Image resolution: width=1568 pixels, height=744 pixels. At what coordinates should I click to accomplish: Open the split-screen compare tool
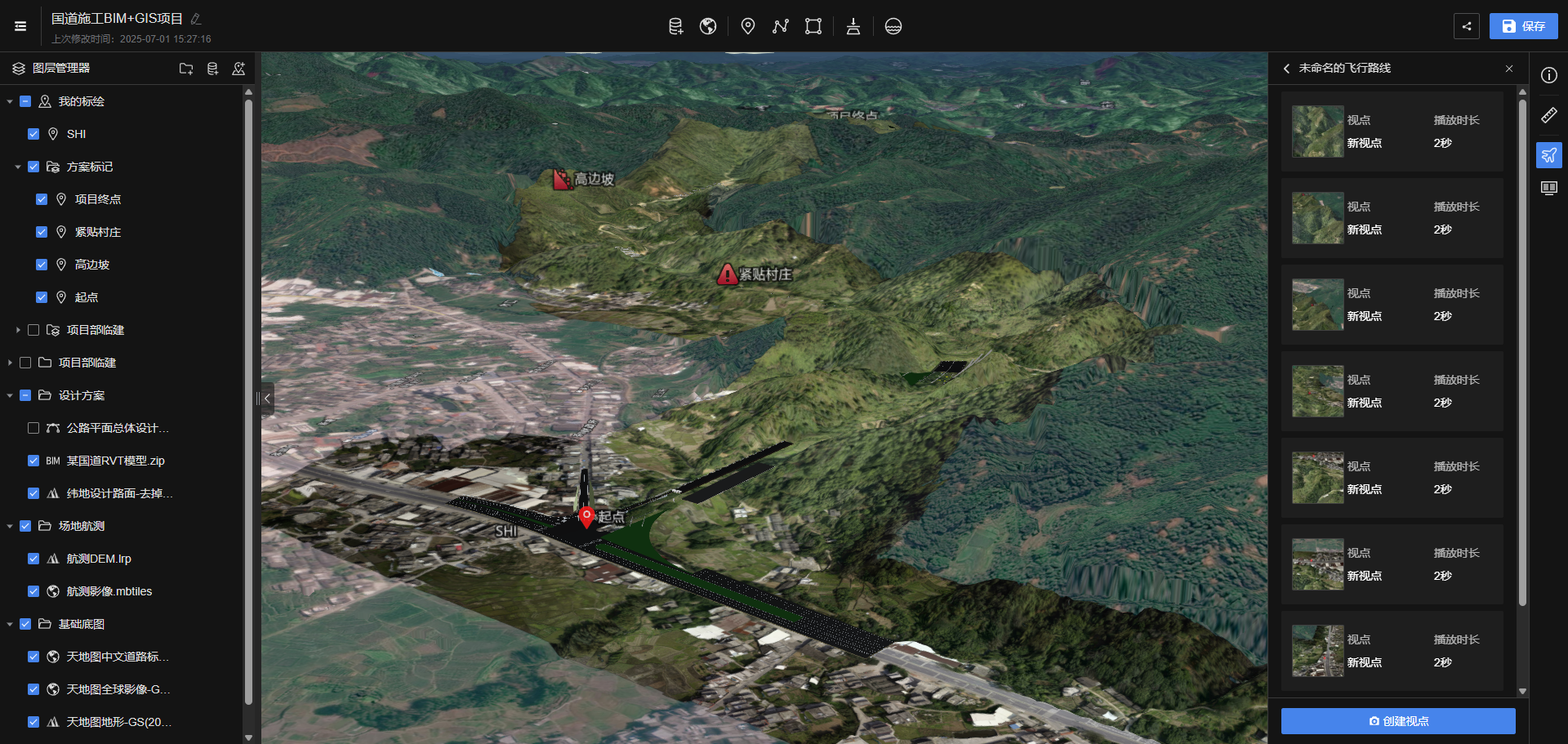(1548, 189)
